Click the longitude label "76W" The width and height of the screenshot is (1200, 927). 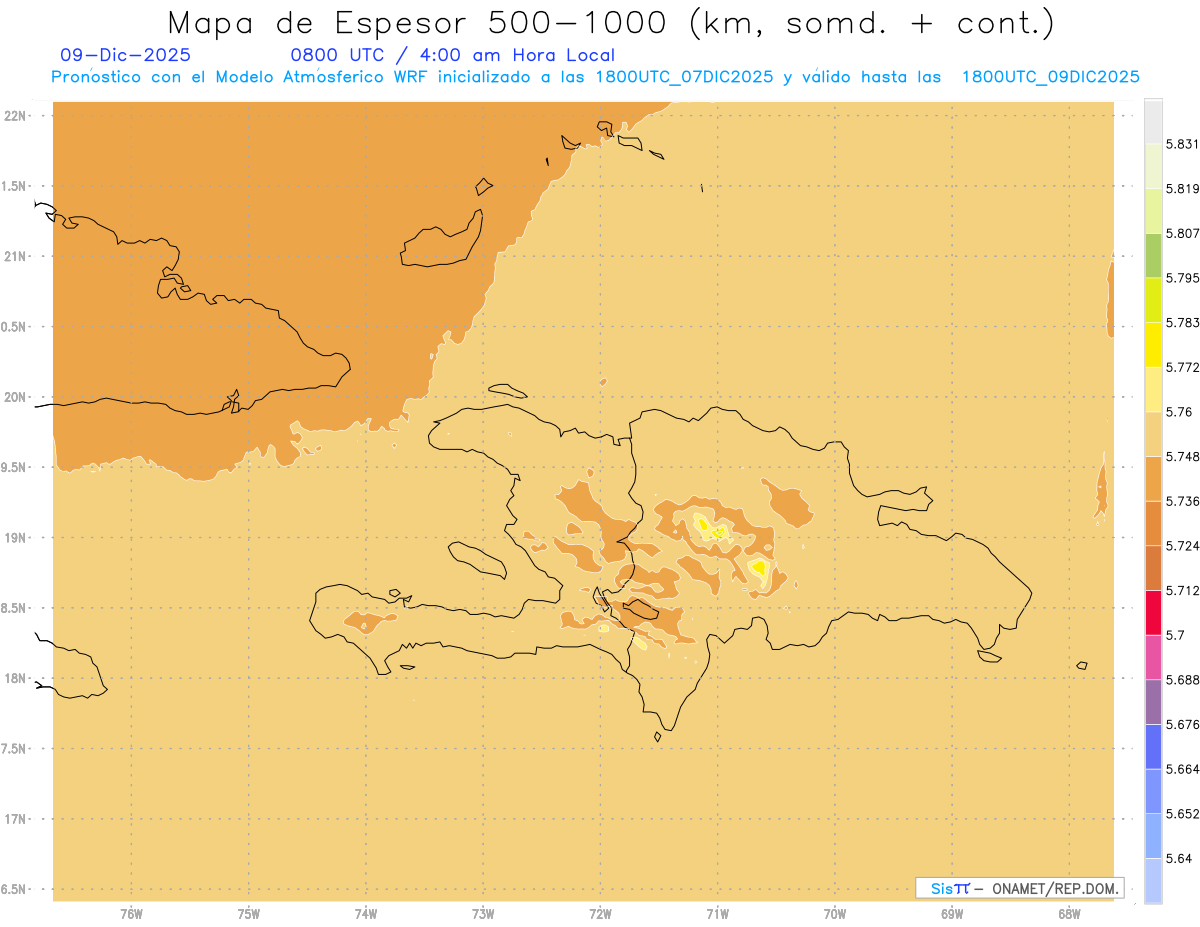coord(131,914)
